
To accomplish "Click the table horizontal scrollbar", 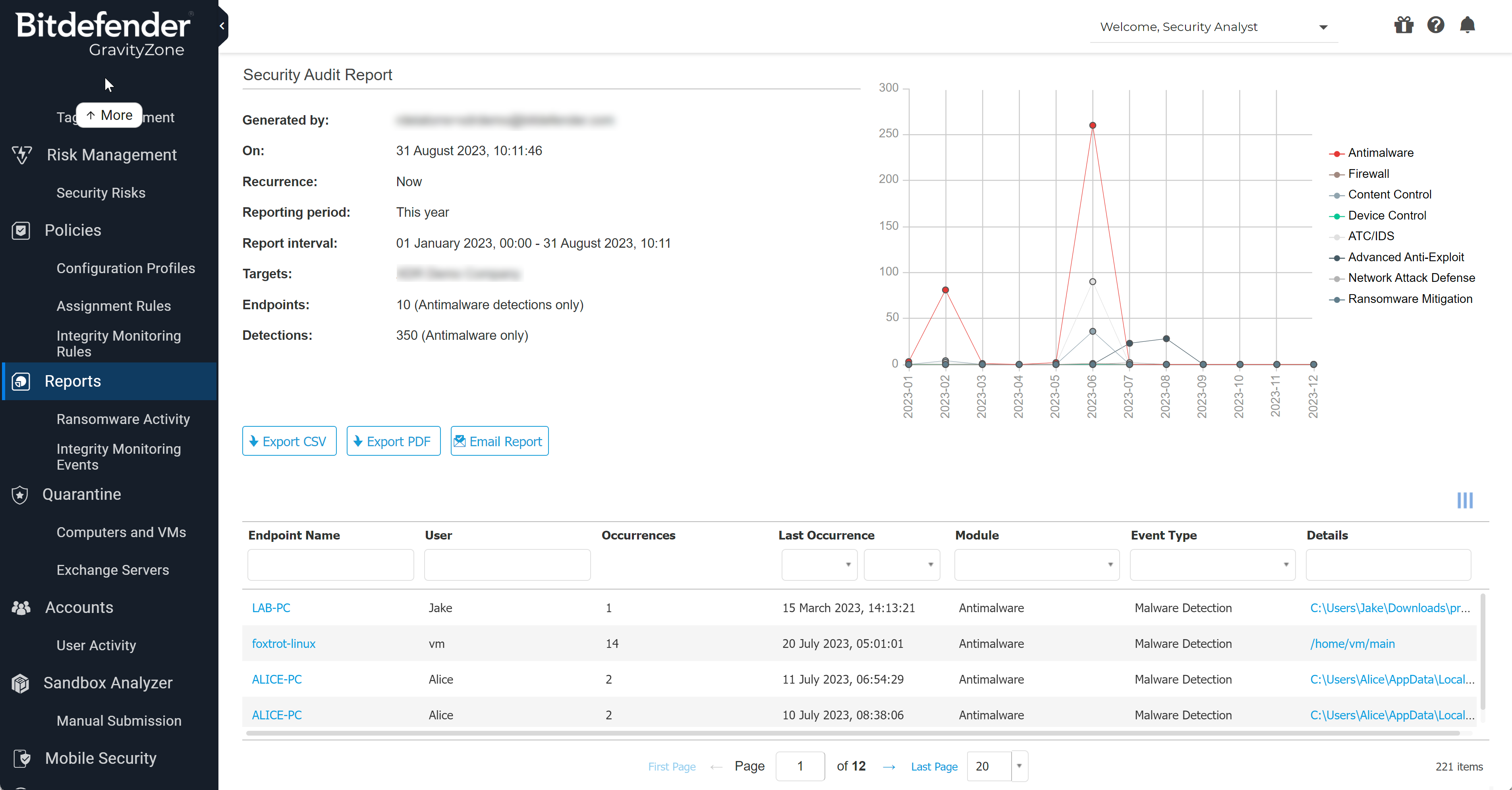I will pyautogui.click(x=852, y=733).
